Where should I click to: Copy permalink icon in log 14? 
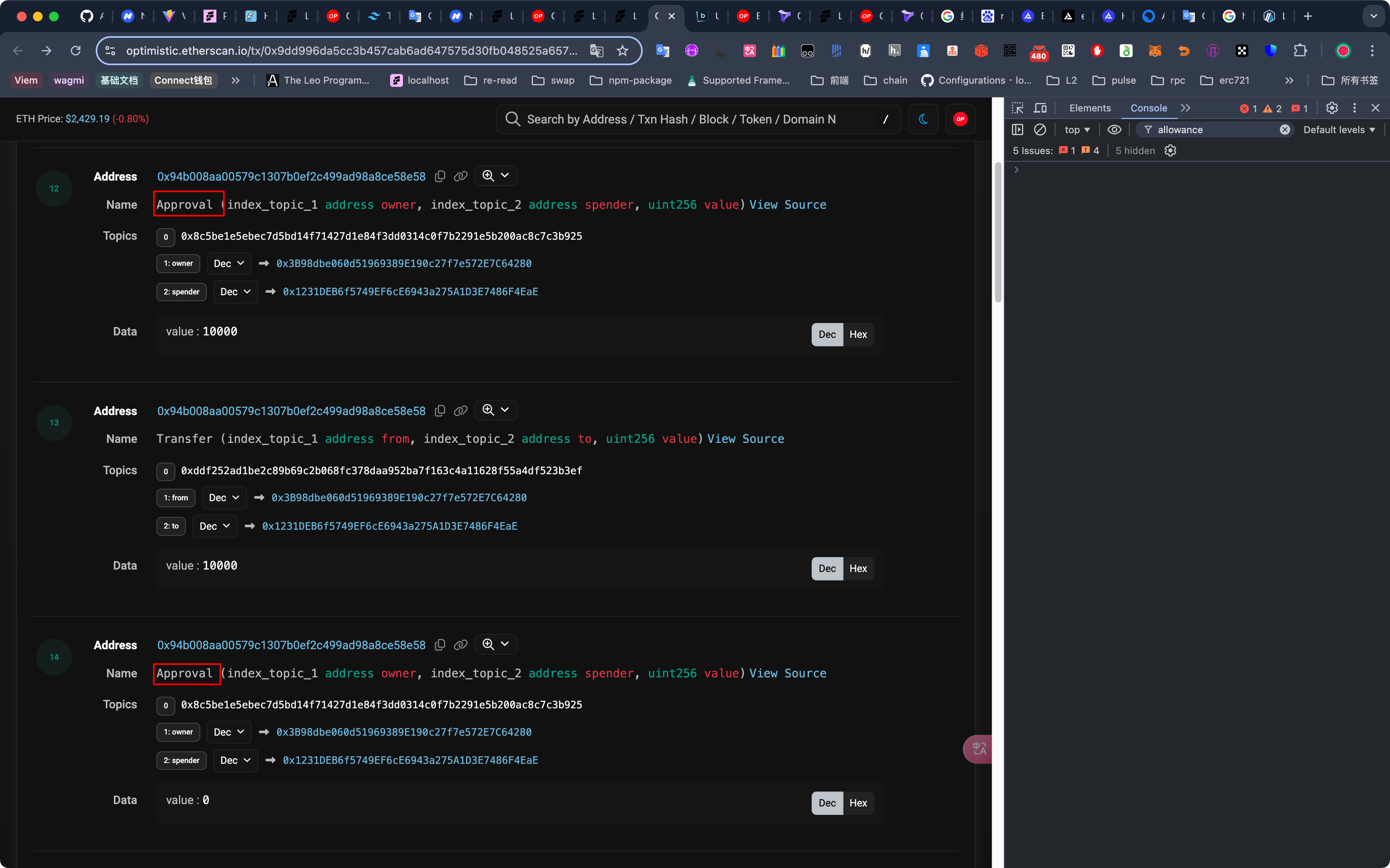pos(461,645)
